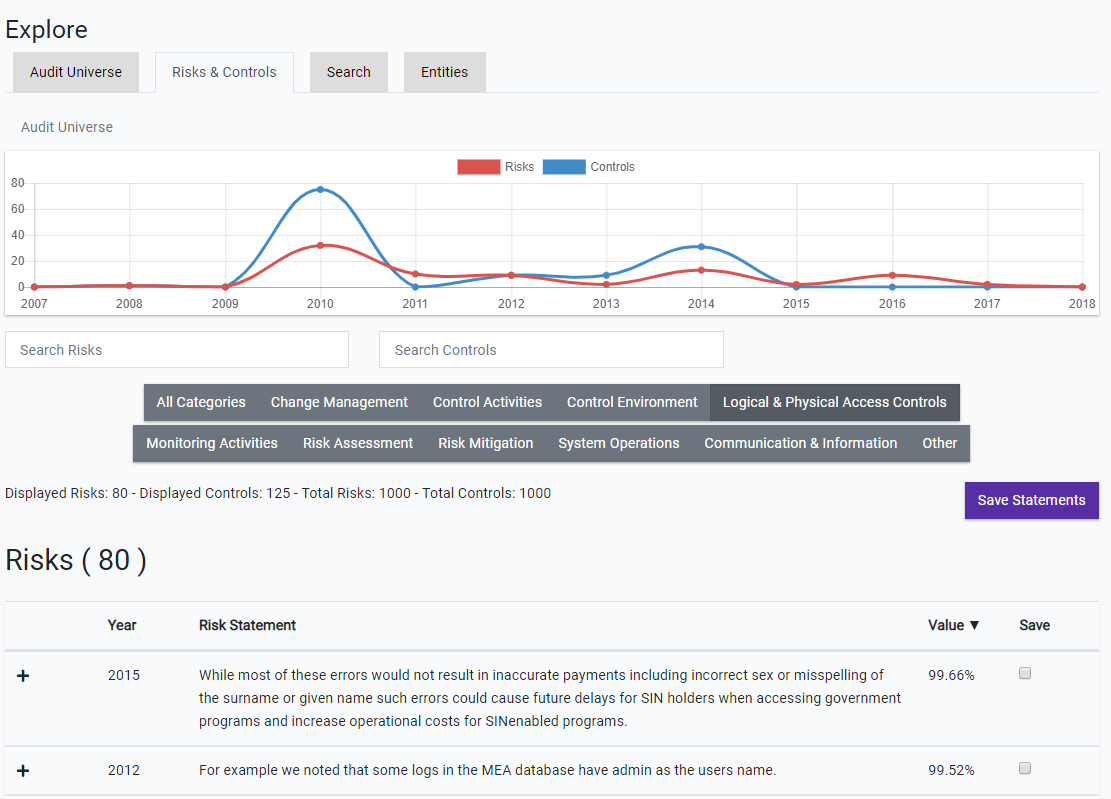Check the Save box for 2012 risk
1111x799 pixels.
coord(1024,769)
